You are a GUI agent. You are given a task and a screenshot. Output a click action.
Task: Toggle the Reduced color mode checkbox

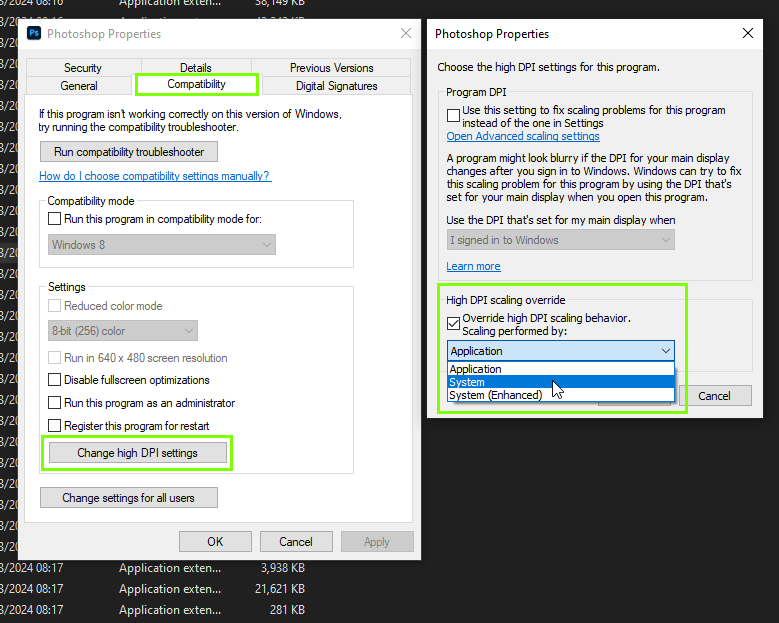click(x=55, y=306)
